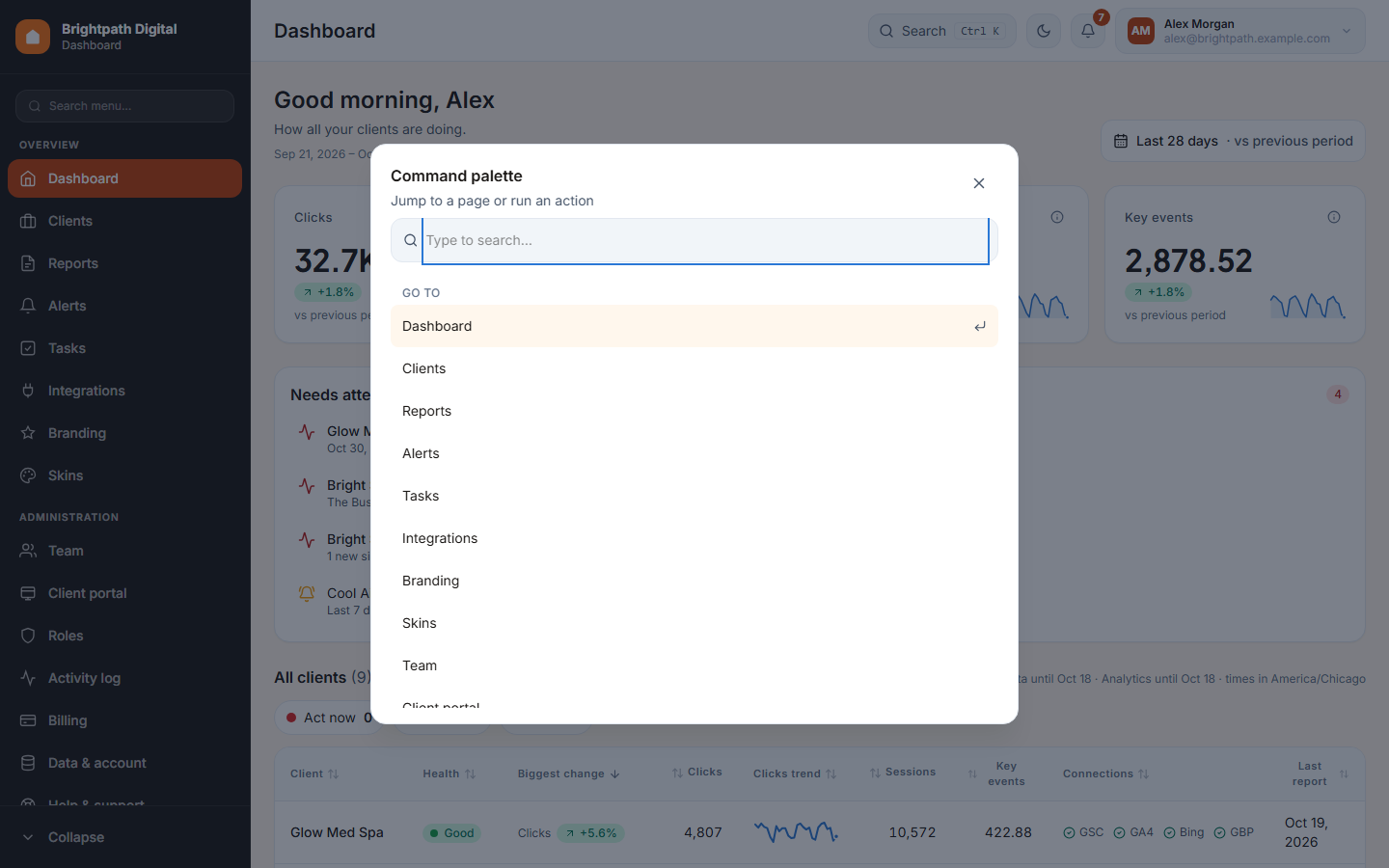Collapse the sidebar
1389x868 pixels.
click(125, 837)
